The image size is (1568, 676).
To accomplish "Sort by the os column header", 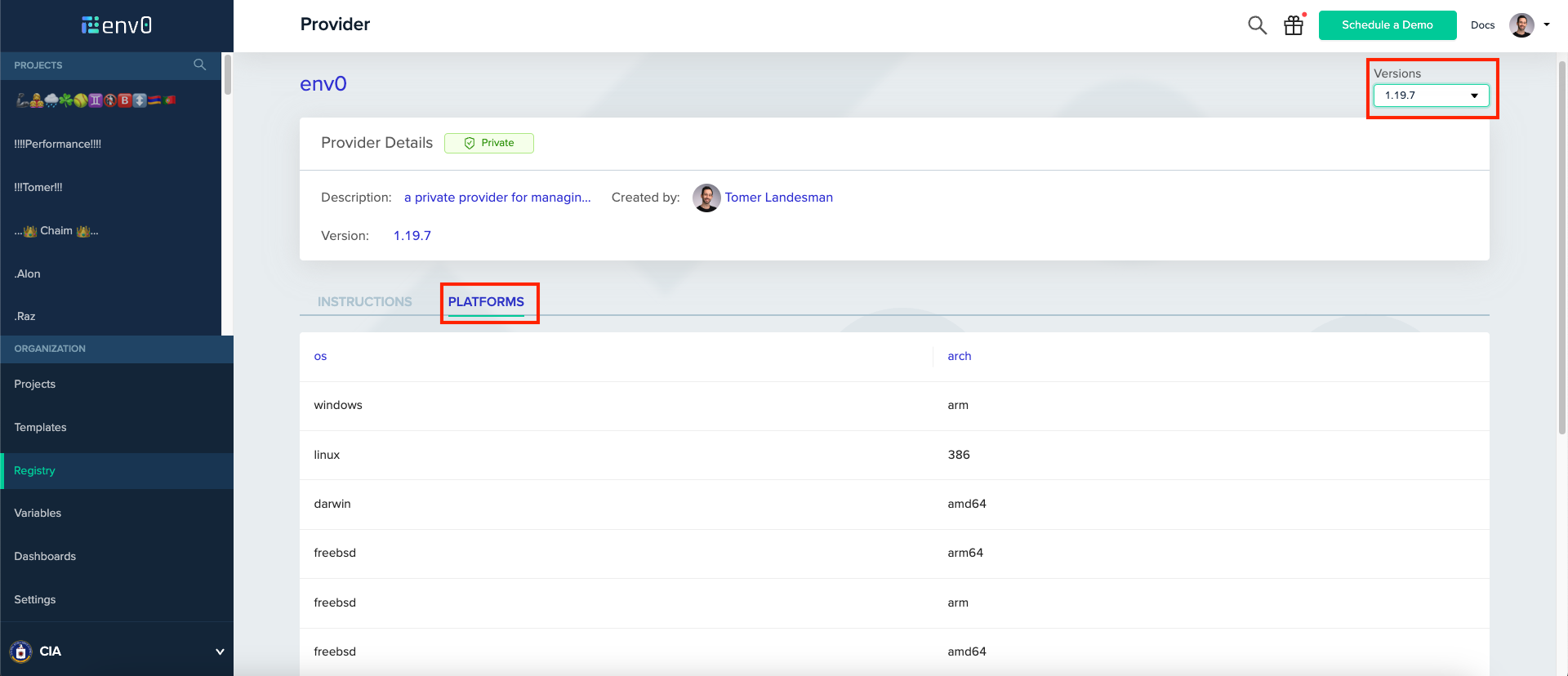I will click(x=320, y=357).
